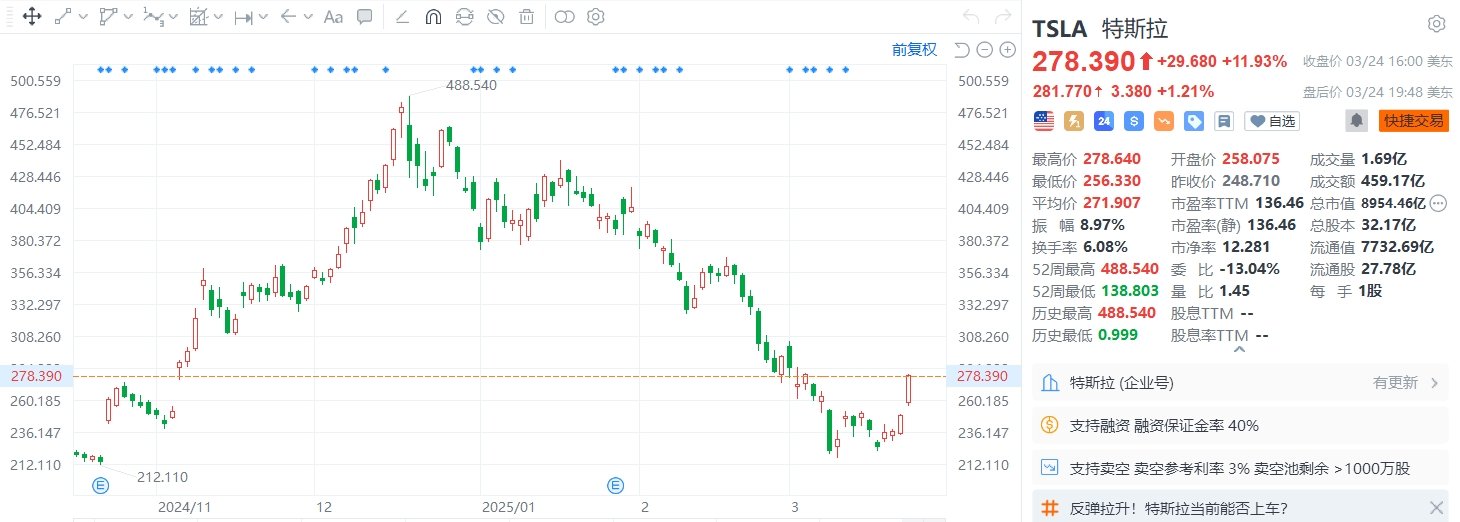Expand the line drawing tool dropdown arrow

coord(83,17)
